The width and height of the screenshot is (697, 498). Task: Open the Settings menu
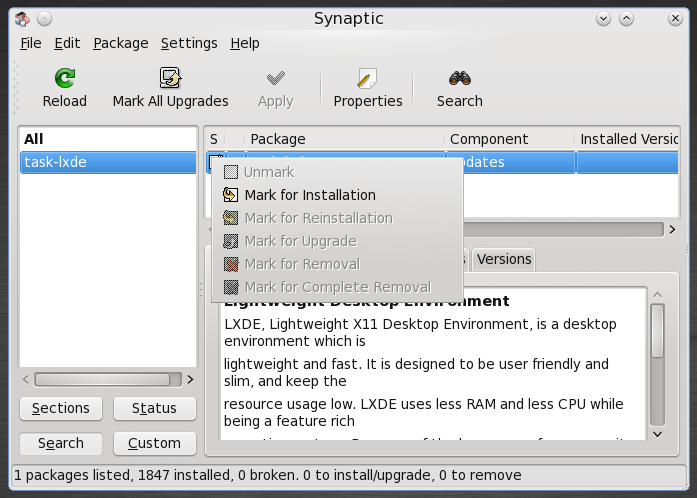tap(189, 43)
